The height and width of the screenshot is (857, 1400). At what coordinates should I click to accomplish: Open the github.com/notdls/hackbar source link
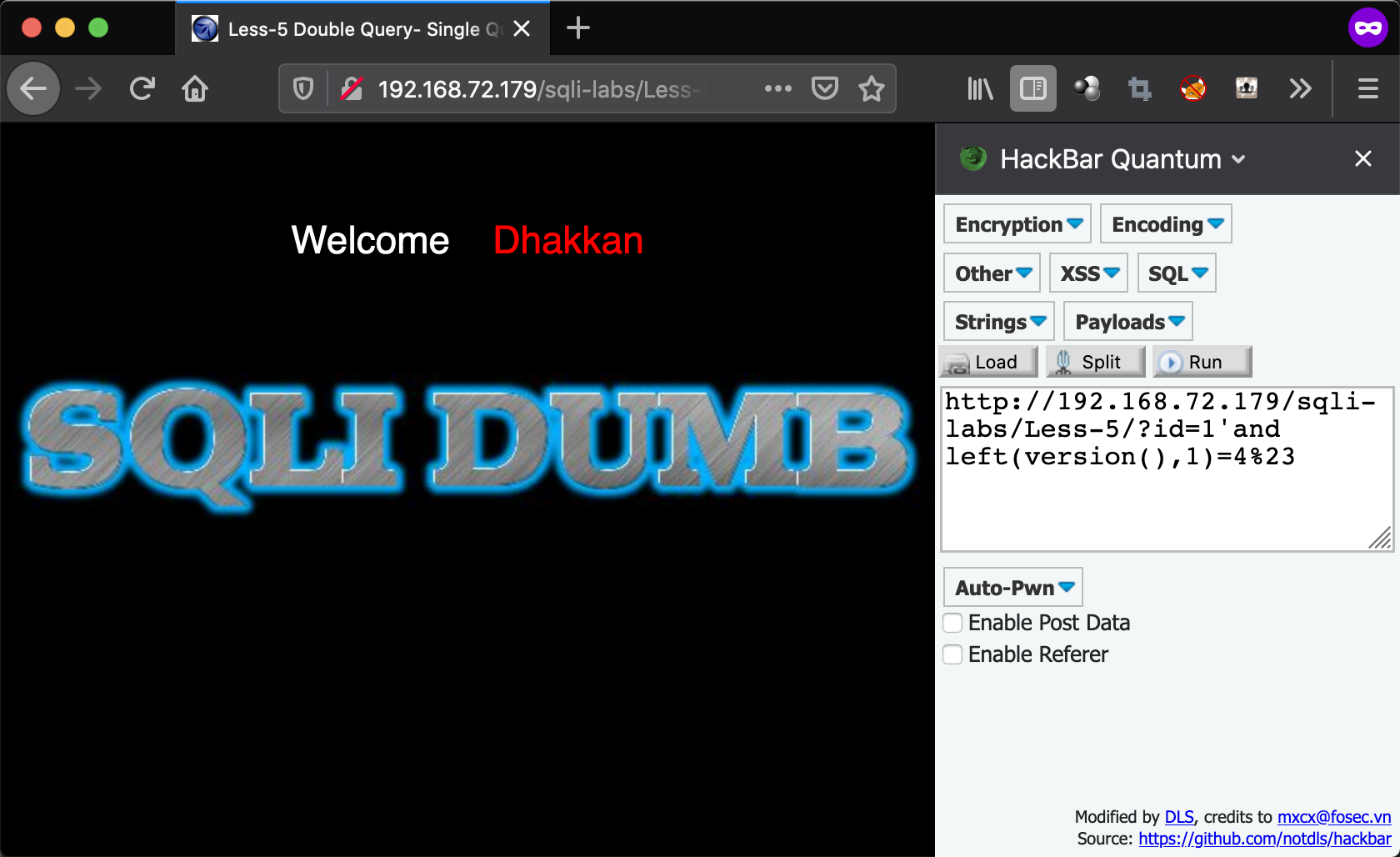click(1264, 839)
